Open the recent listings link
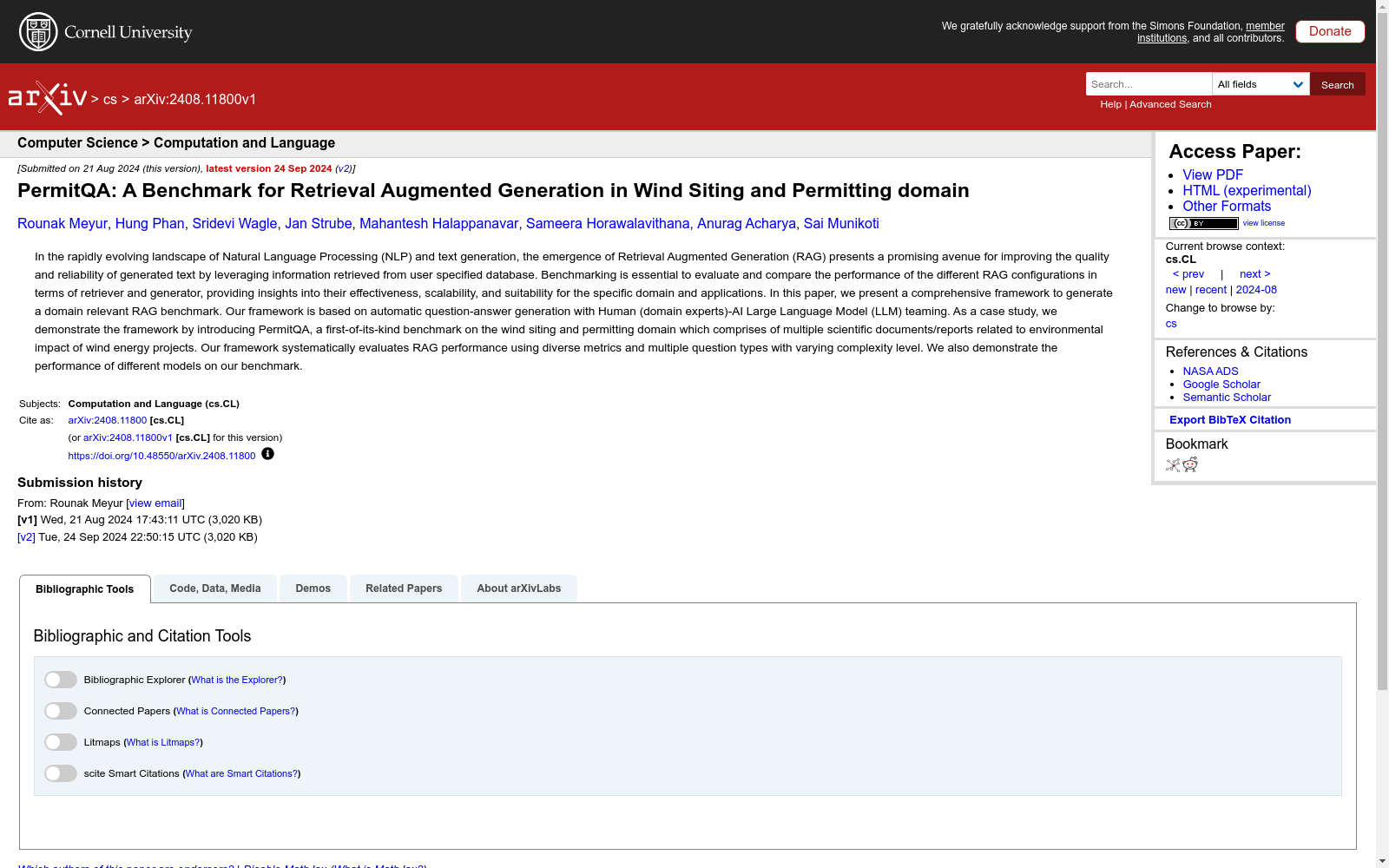This screenshot has width=1389, height=868. [x=1211, y=290]
